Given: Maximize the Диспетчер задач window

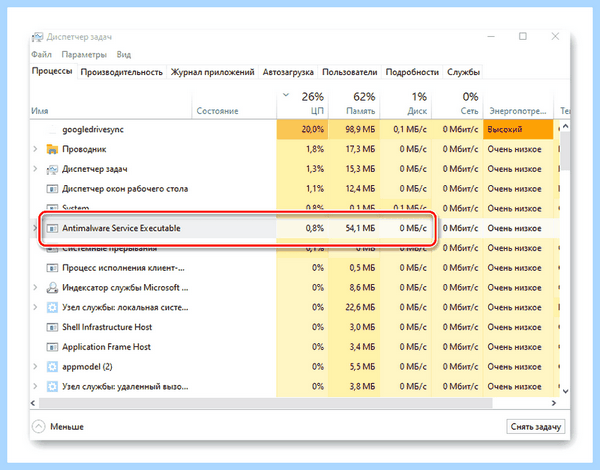Looking at the screenshot, I should 523,36.
